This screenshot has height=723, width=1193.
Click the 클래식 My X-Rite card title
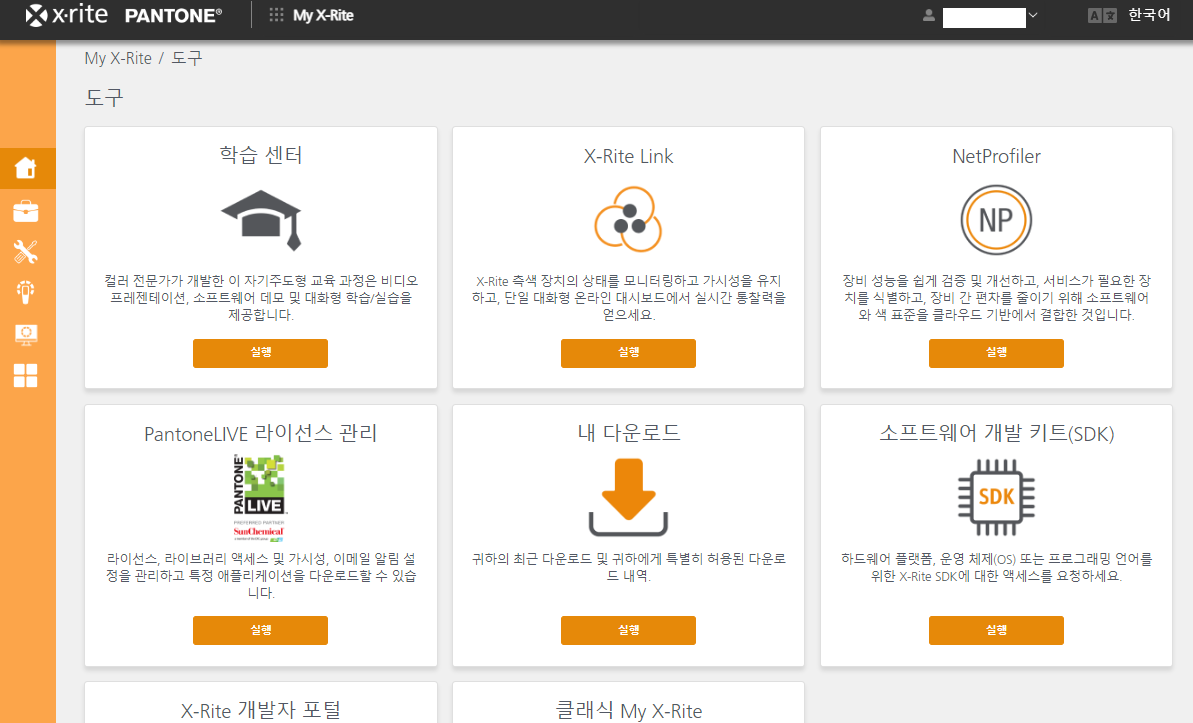pos(628,710)
